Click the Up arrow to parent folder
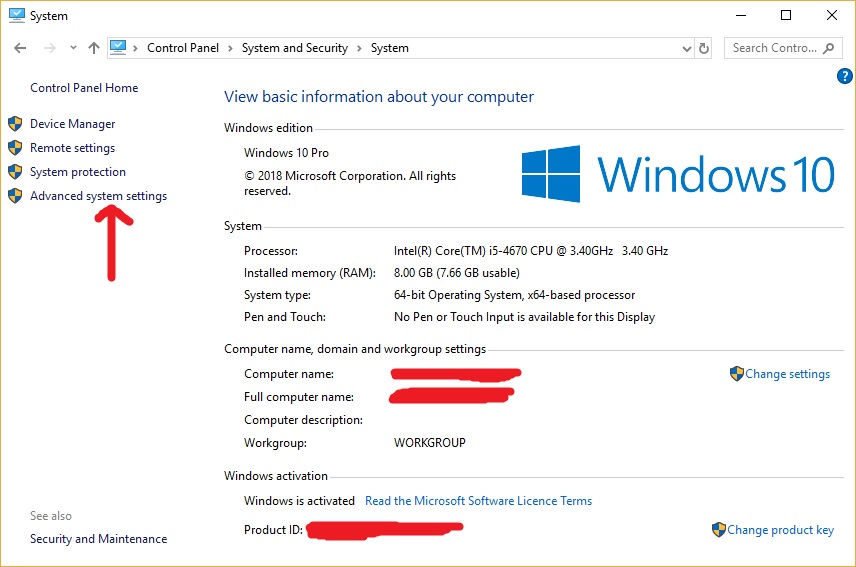 tap(94, 48)
